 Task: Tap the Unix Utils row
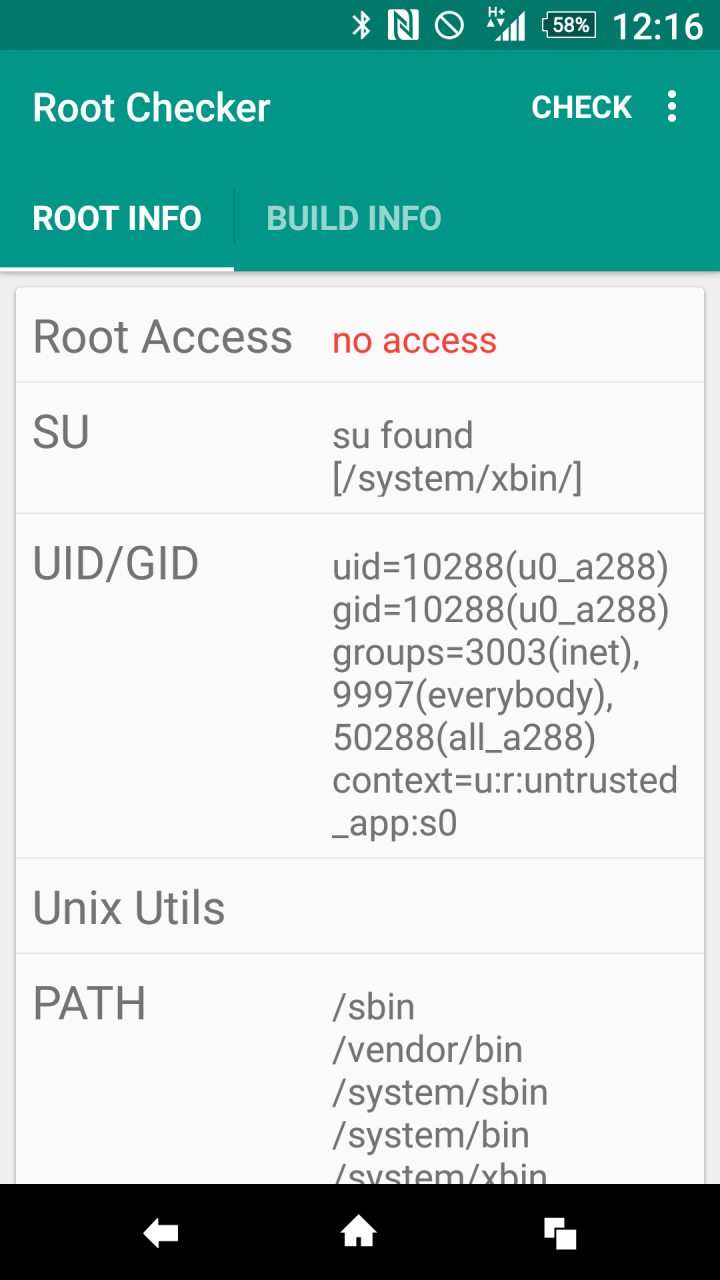click(360, 907)
